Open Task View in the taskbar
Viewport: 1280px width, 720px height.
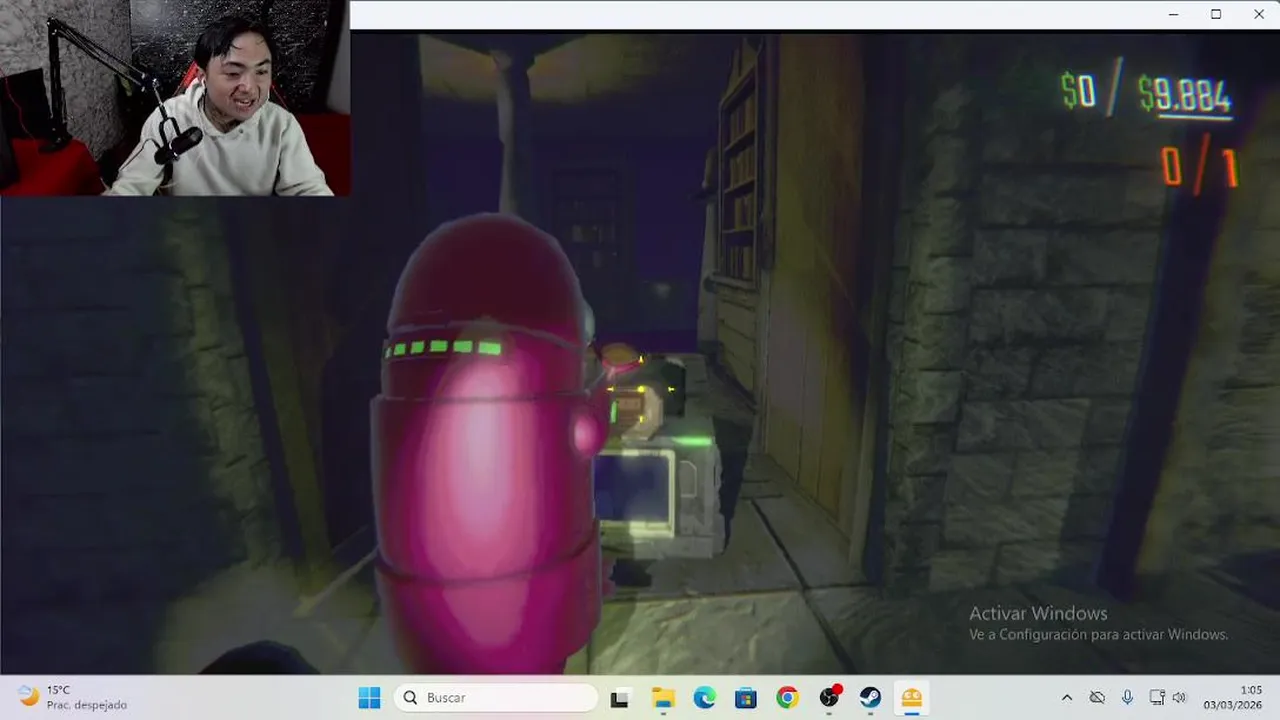pyautogui.click(x=620, y=698)
